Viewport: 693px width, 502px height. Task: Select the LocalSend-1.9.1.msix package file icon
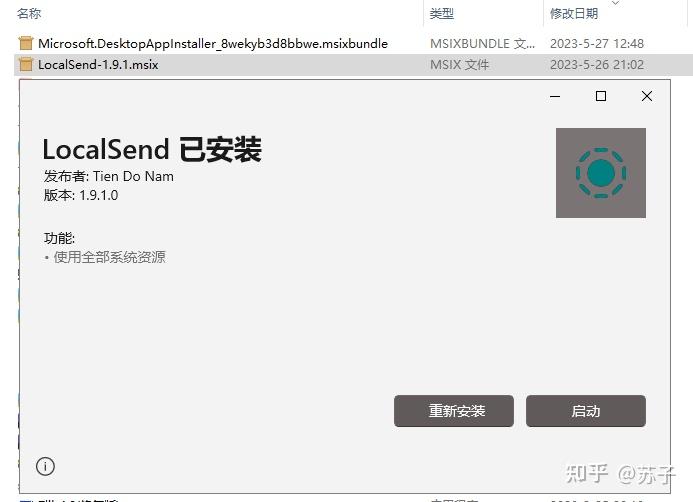click(x=26, y=65)
